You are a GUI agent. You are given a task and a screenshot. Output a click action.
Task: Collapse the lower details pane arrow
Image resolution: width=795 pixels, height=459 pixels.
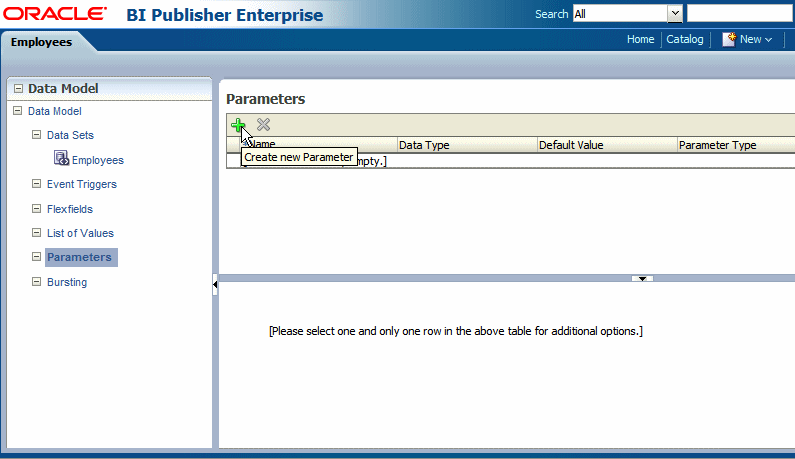coord(642,278)
